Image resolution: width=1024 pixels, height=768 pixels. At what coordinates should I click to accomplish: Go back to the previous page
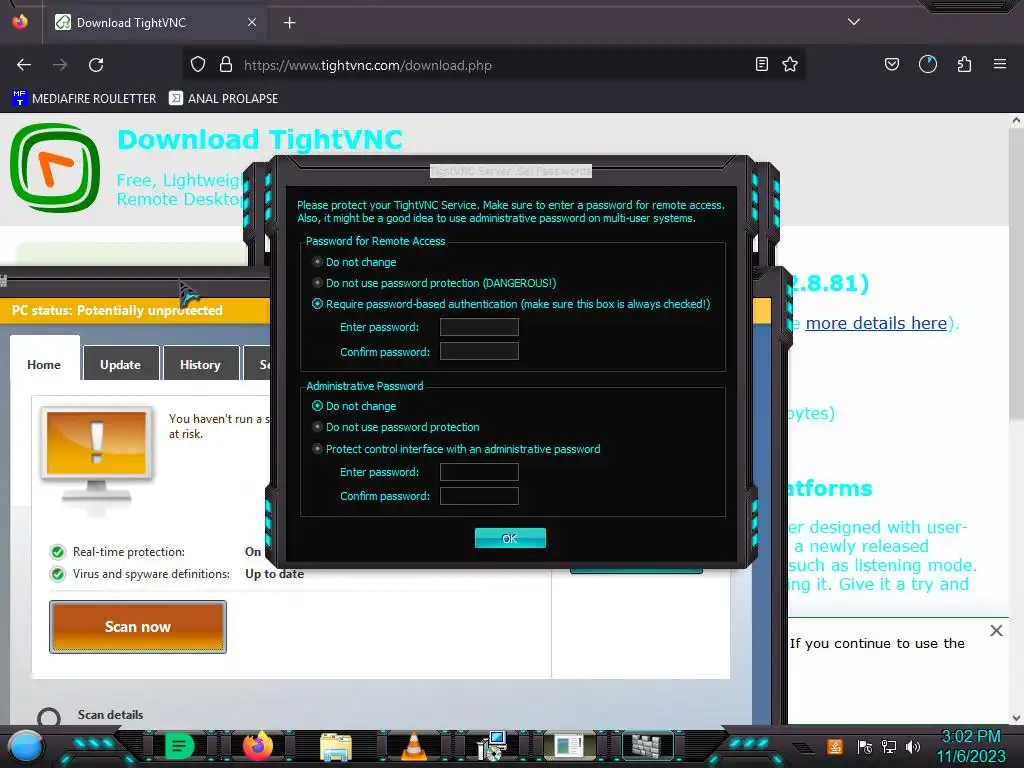point(24,65)
